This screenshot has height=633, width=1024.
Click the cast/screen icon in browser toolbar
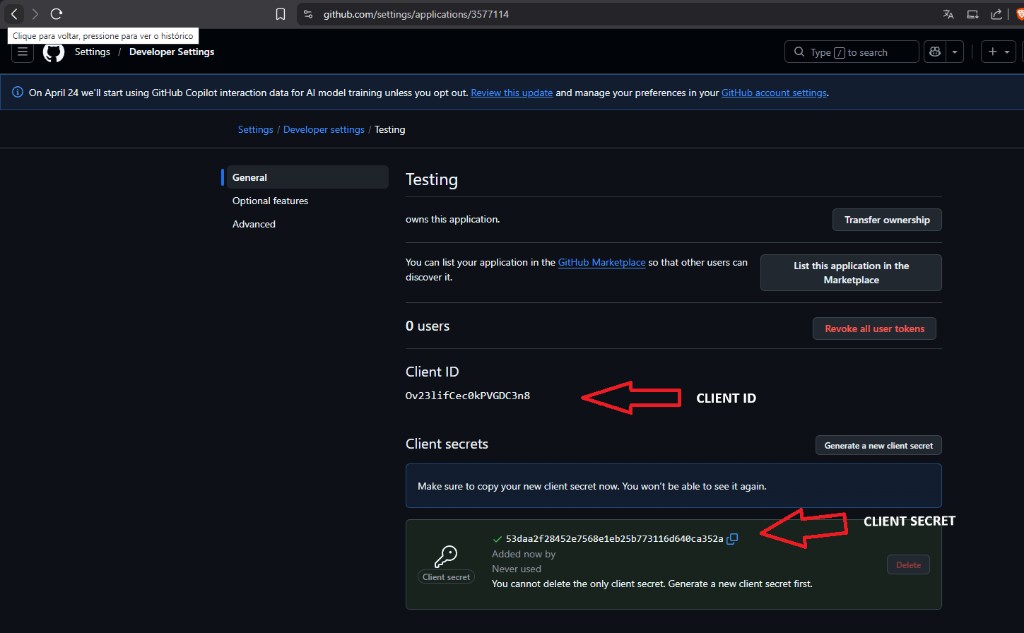click(972, 14)
